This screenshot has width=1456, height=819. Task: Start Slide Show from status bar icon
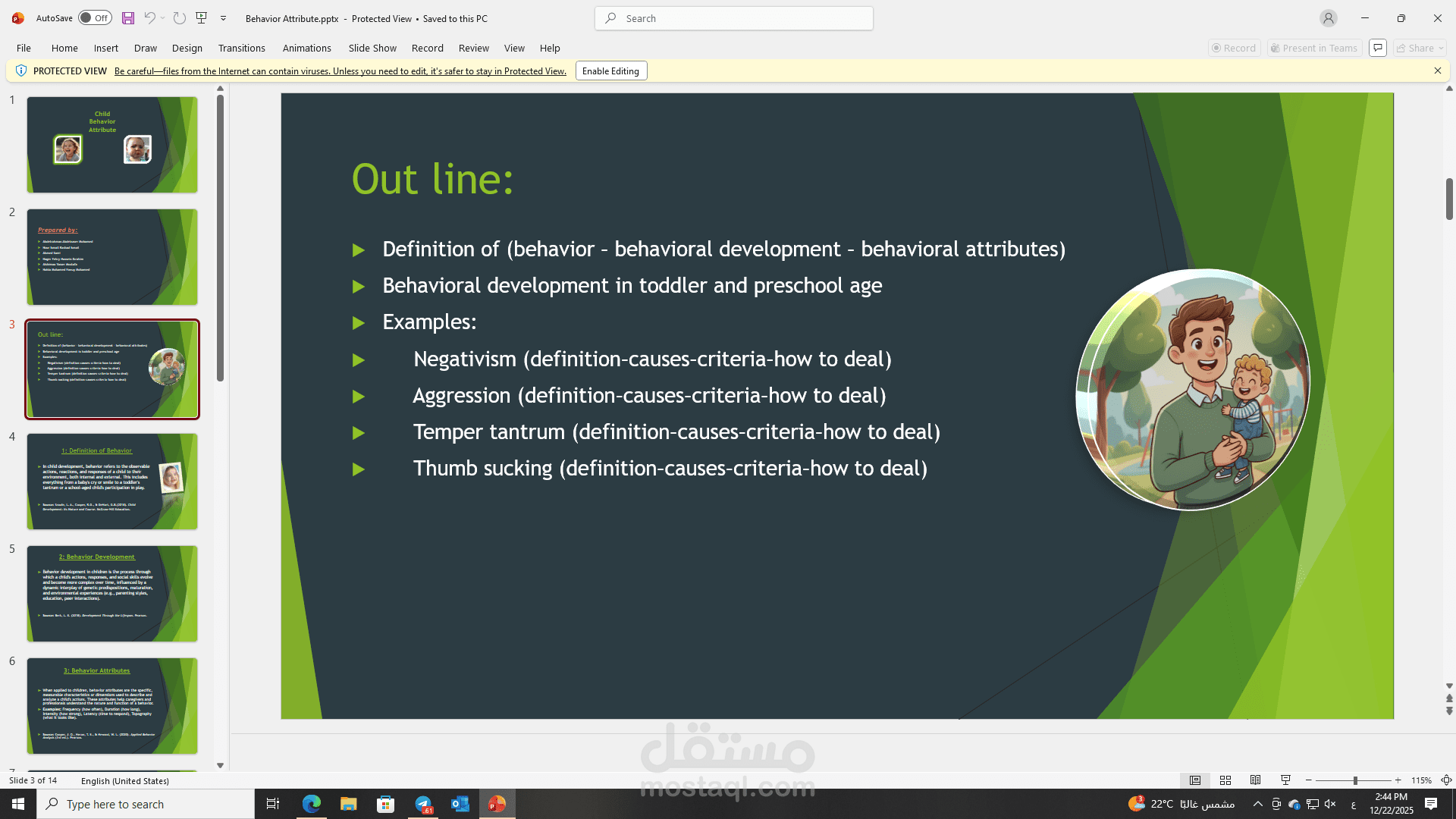(x=1285, y=780)
